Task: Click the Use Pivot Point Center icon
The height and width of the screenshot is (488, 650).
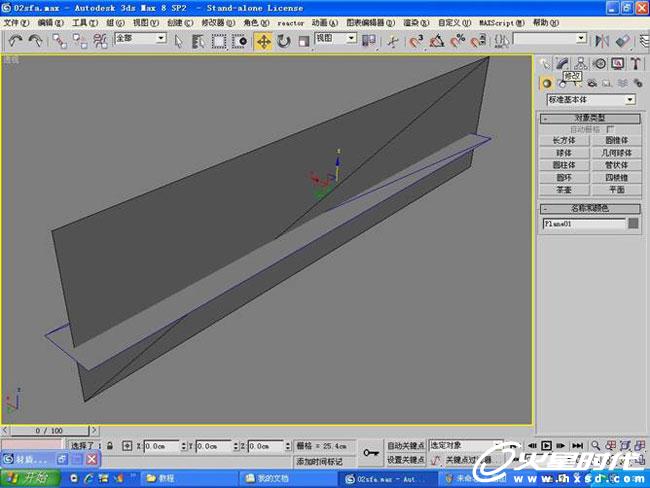Action: click(x=369, y=41)
